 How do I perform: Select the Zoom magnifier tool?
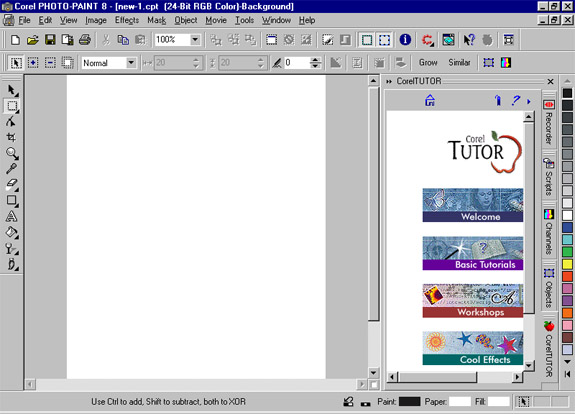click(12, 153)
